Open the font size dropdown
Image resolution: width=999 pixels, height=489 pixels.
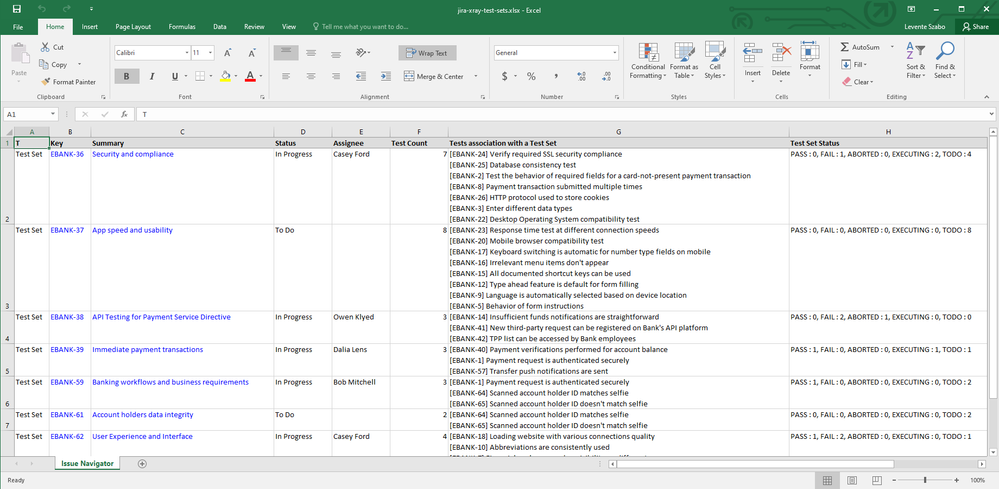(x=211, y=53)
